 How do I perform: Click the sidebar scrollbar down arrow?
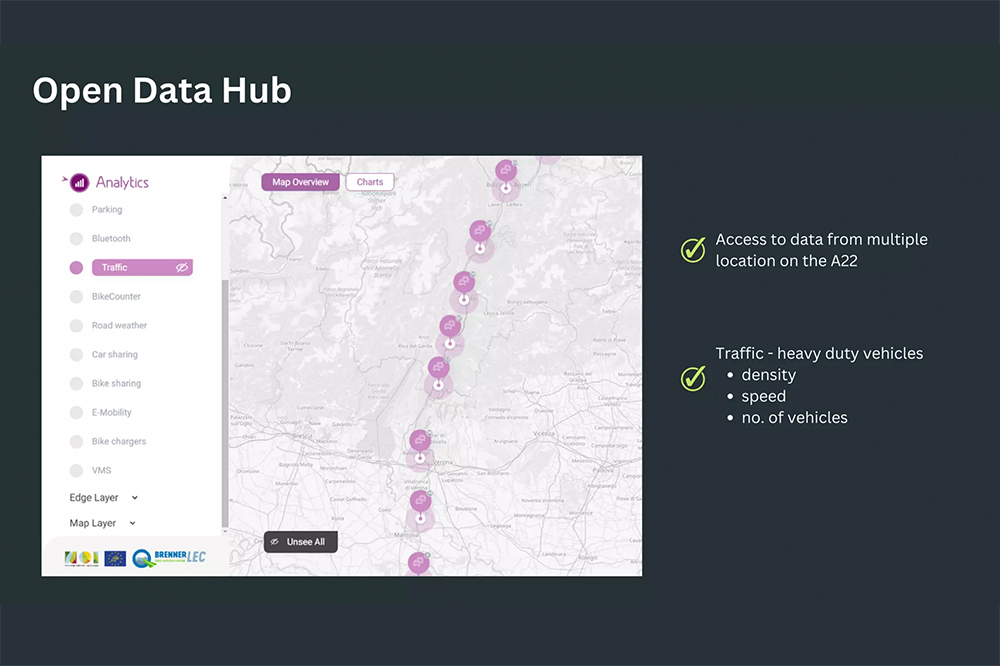point(224,531)
